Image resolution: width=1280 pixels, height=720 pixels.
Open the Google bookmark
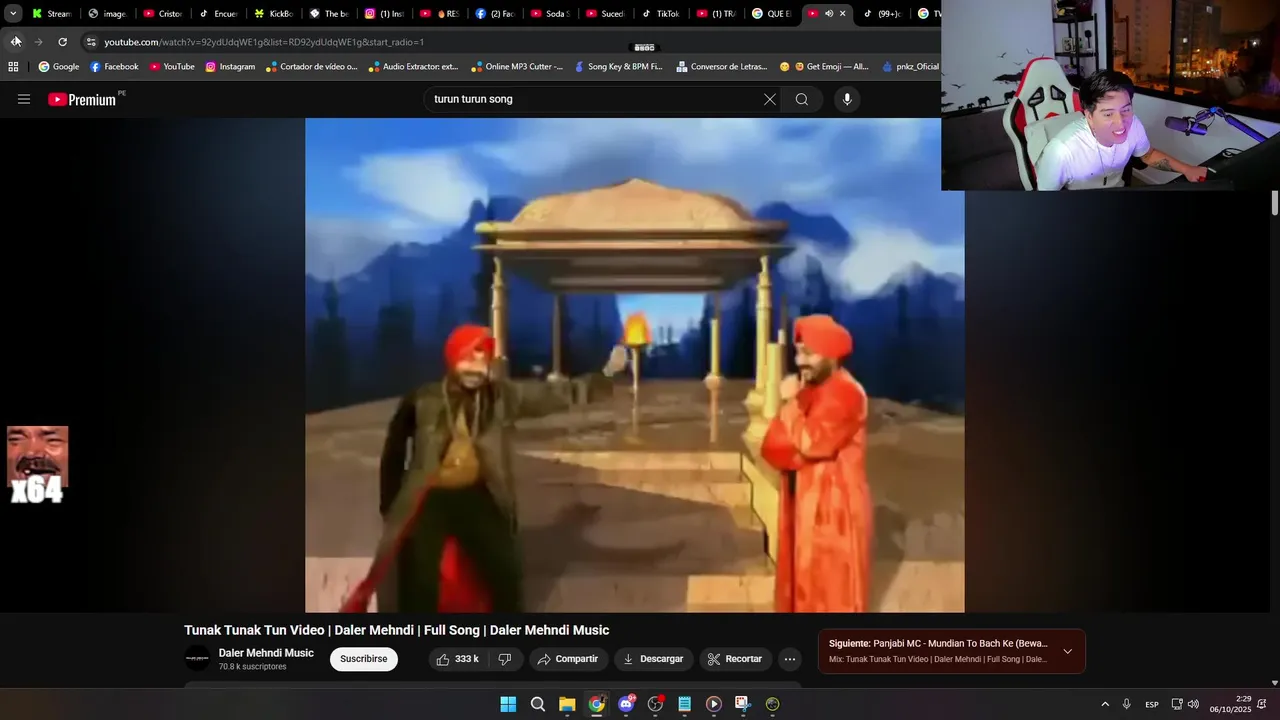point(58,67)
